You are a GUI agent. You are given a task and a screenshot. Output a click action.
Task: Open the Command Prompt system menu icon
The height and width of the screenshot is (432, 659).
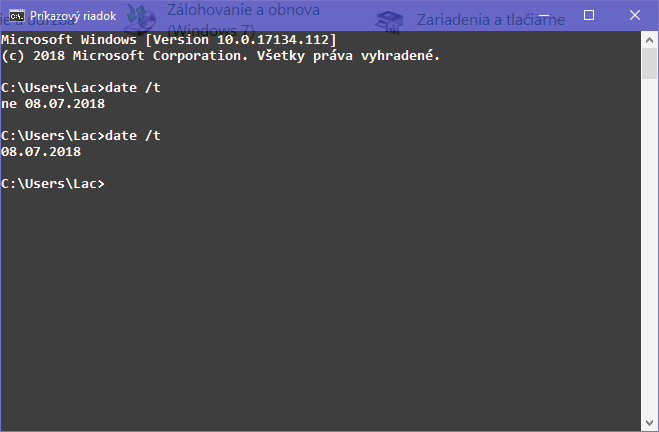16,16
